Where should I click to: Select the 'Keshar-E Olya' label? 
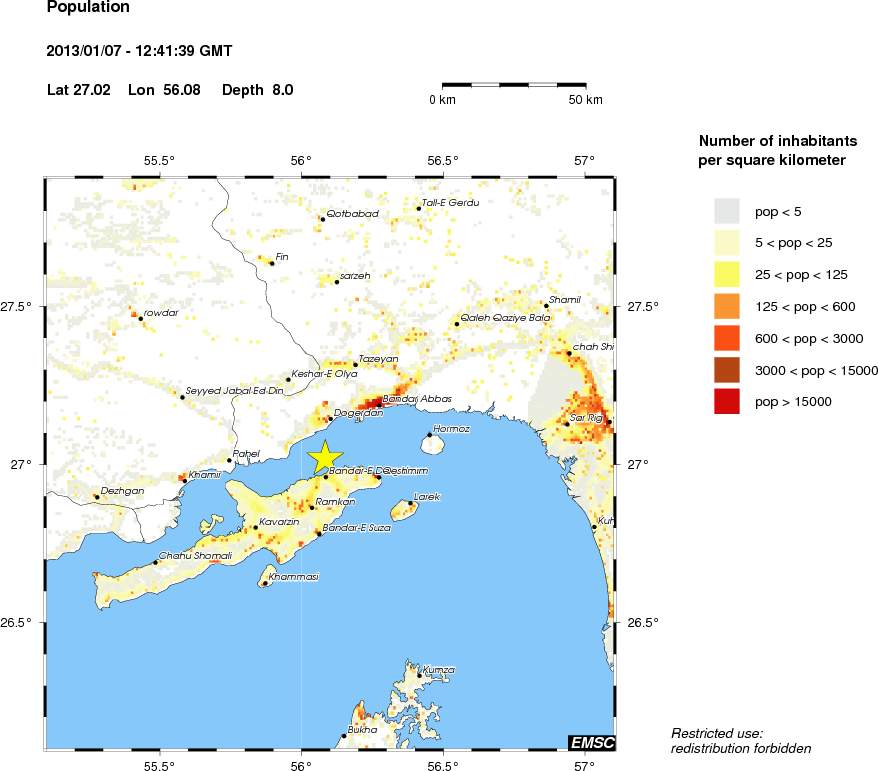324,373
